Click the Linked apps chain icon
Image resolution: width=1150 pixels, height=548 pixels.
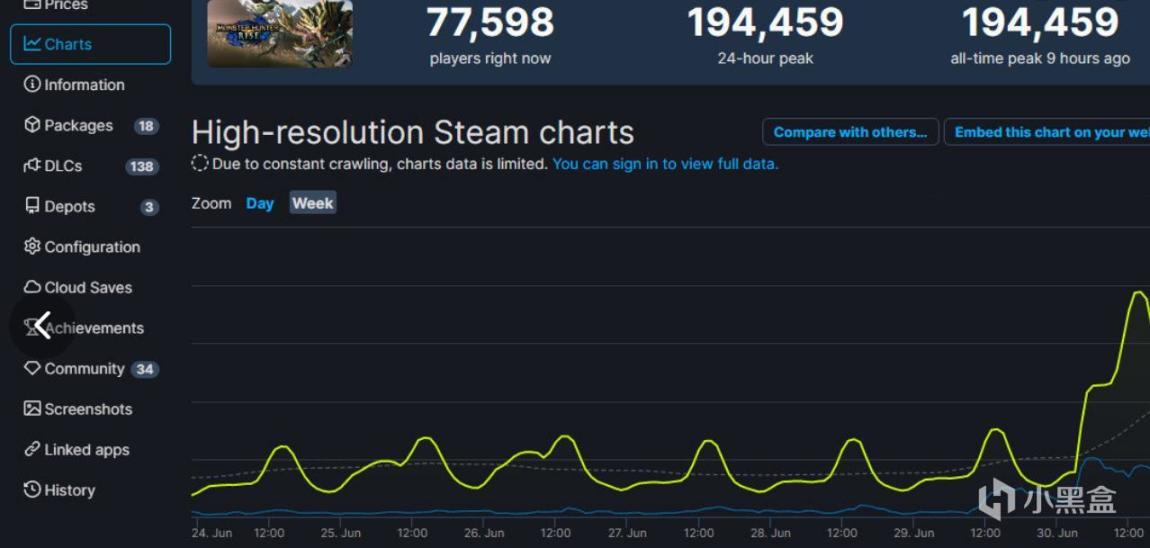click(32, 450)
